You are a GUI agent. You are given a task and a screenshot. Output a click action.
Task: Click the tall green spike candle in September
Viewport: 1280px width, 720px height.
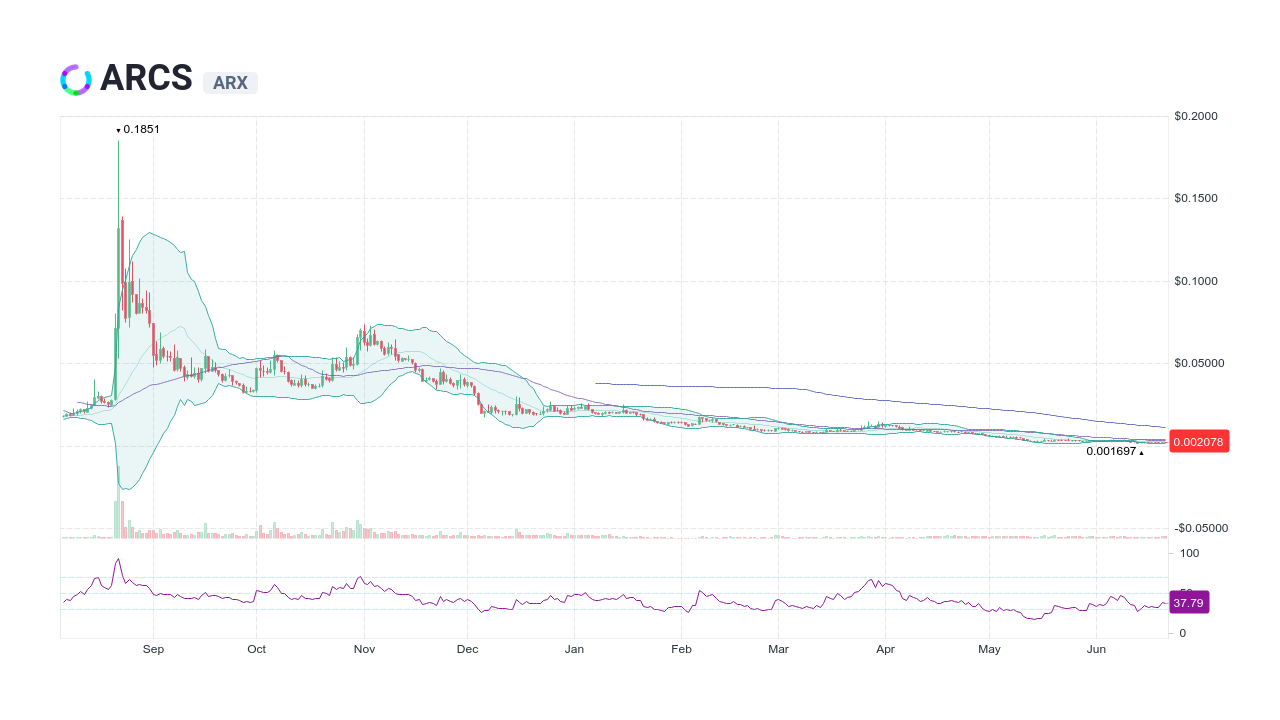click(x=118, y=200)
